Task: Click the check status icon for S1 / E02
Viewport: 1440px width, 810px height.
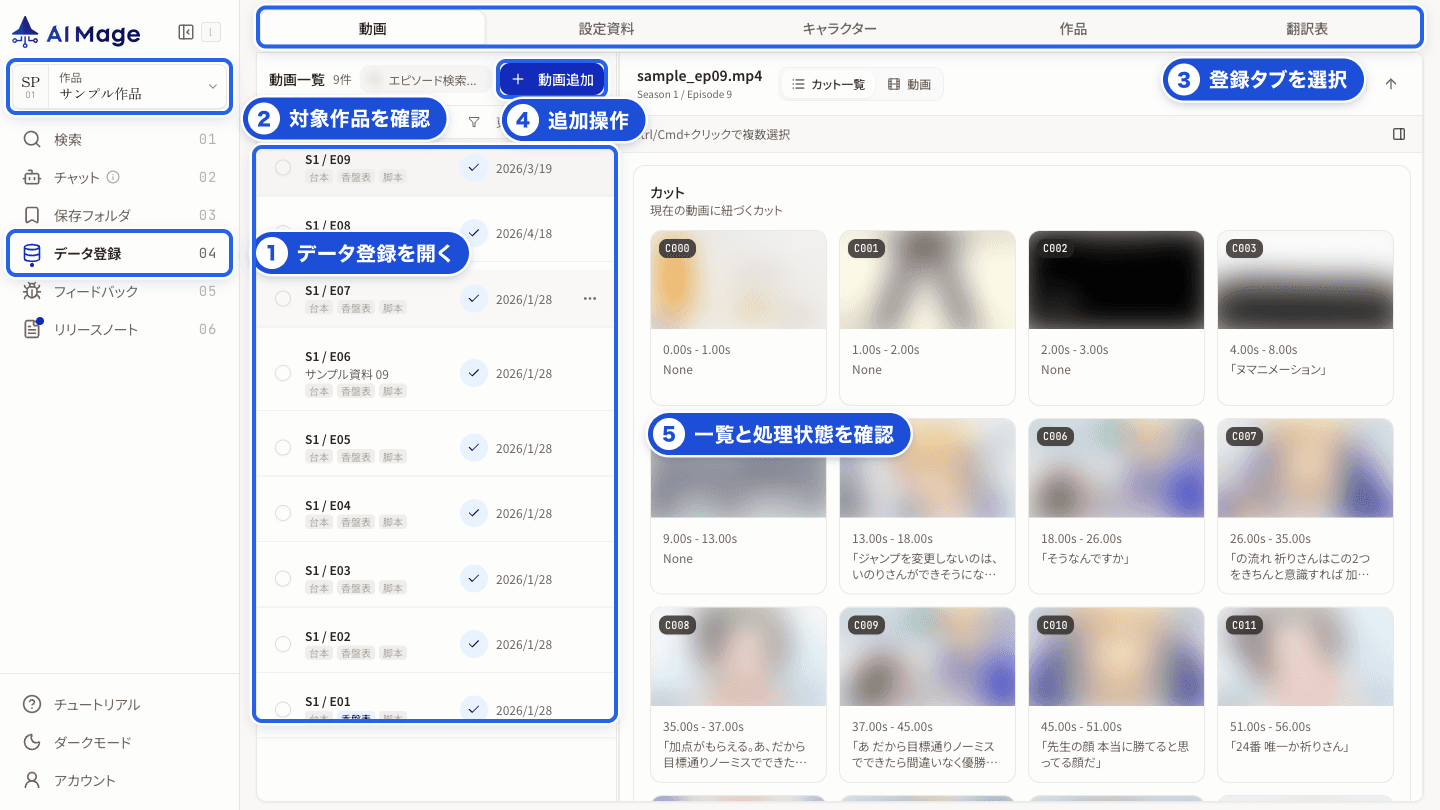Action: tap(474, 644)
